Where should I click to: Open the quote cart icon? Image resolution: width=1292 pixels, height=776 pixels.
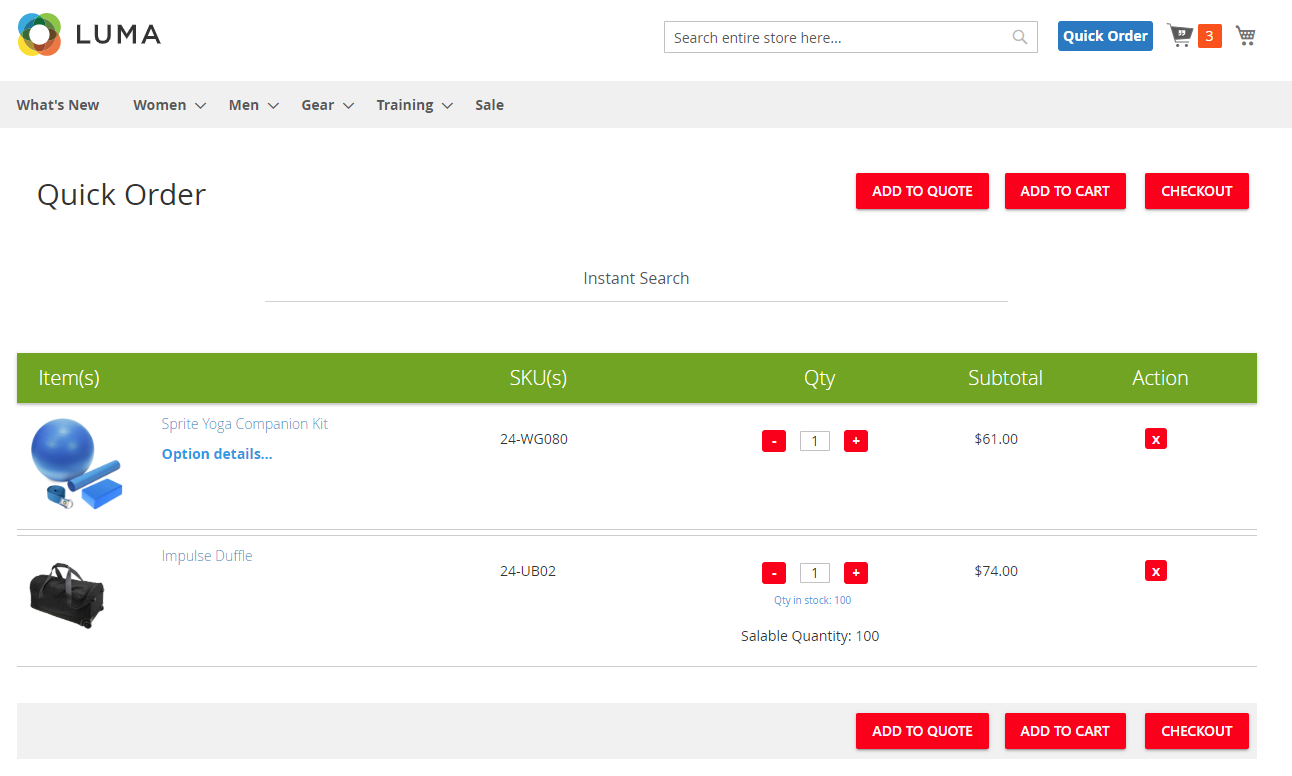(1181, 36)
